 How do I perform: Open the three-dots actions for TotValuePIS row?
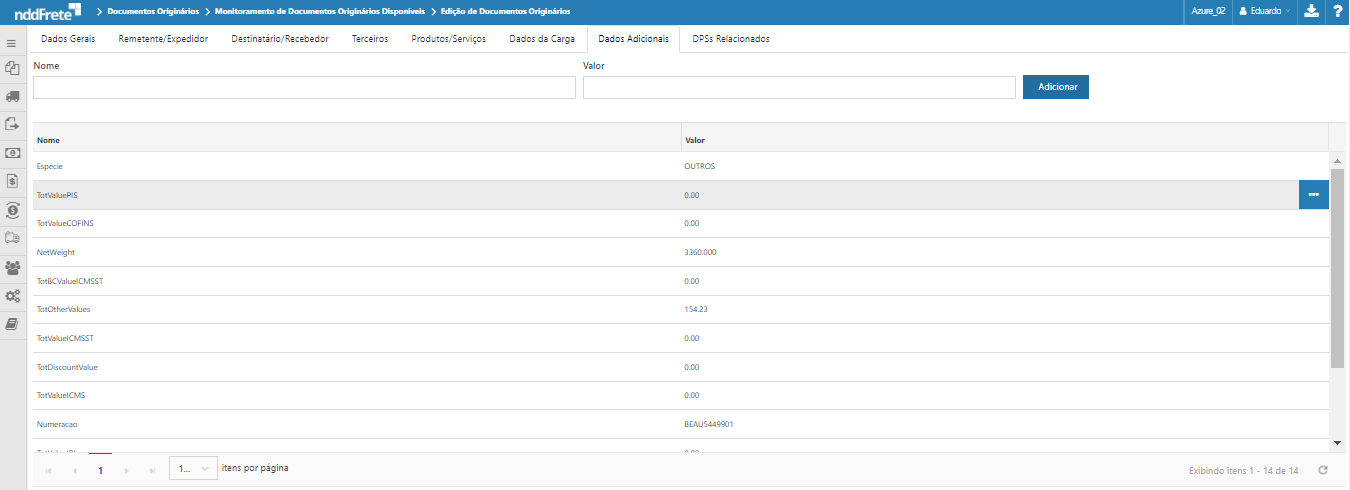(1313, 195)
